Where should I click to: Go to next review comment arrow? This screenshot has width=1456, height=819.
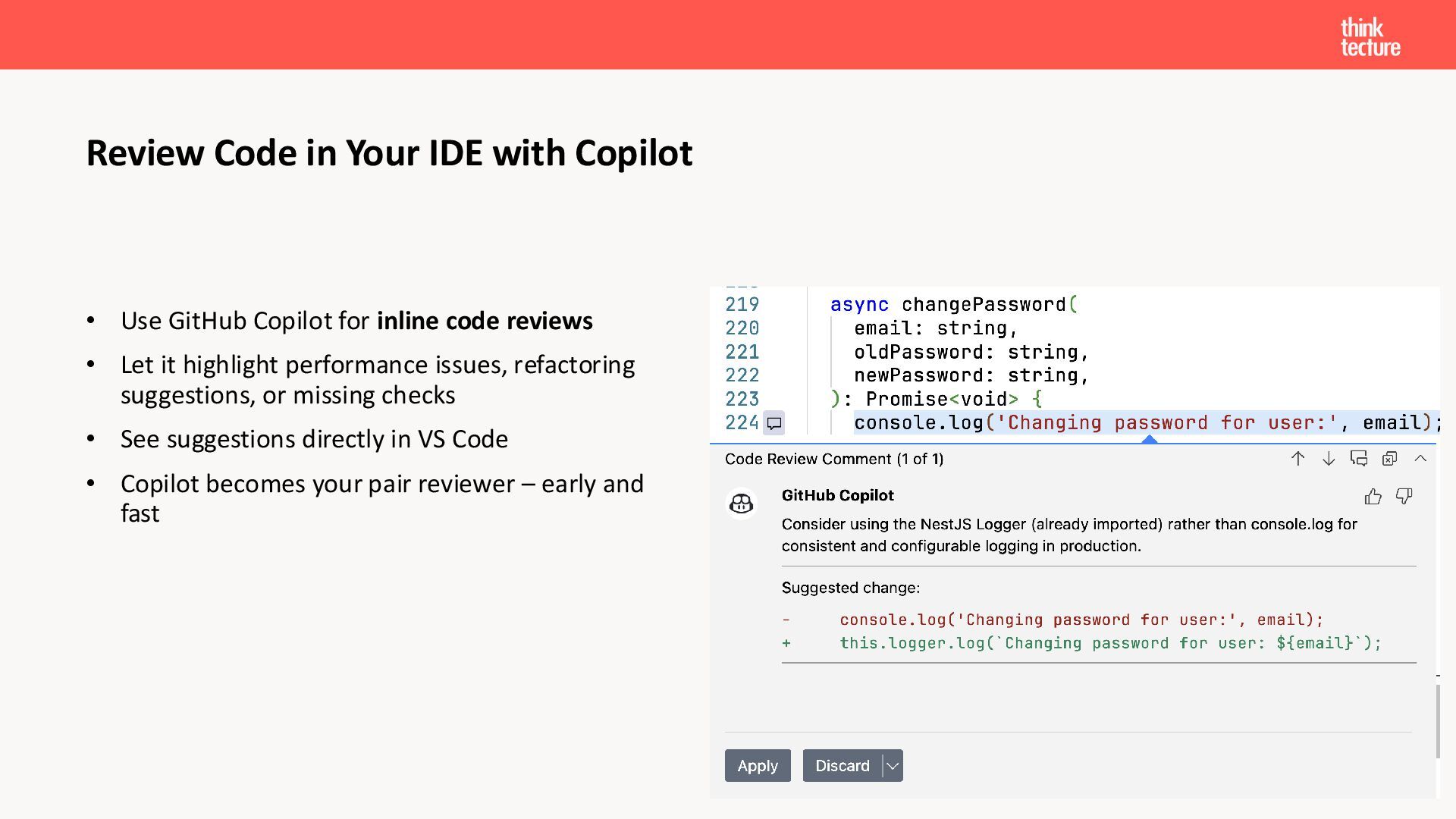coord(1329,459)
